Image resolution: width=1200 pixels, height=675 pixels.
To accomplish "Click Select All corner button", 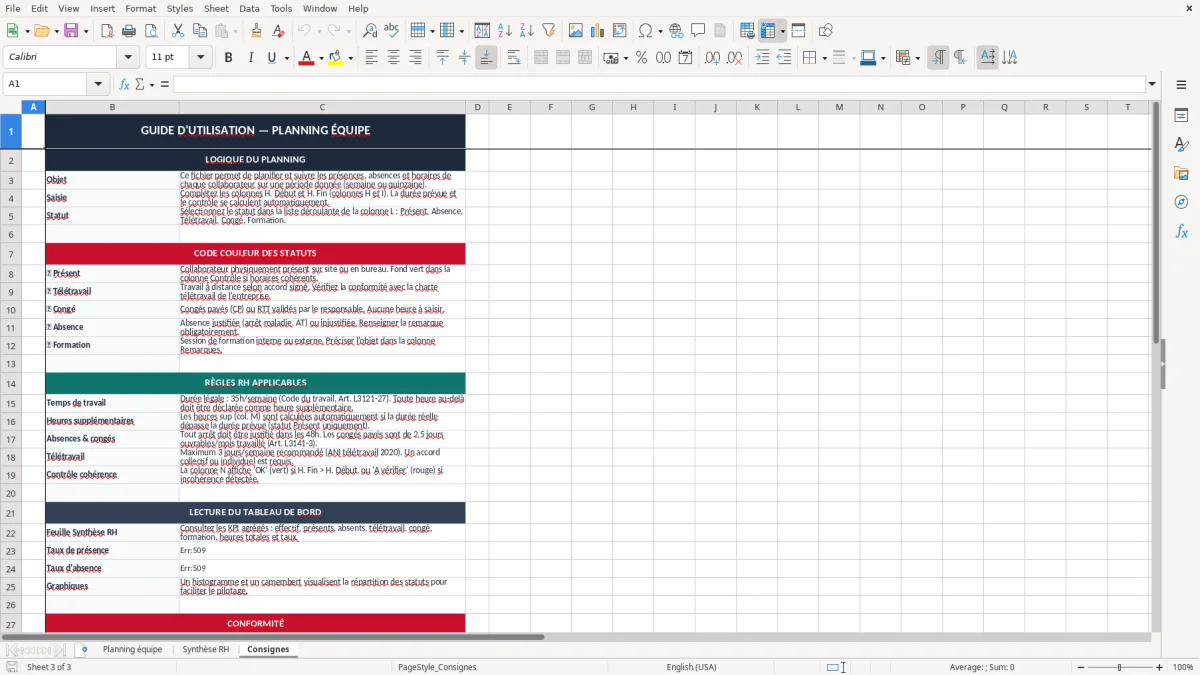I will (x=11, y=107).
